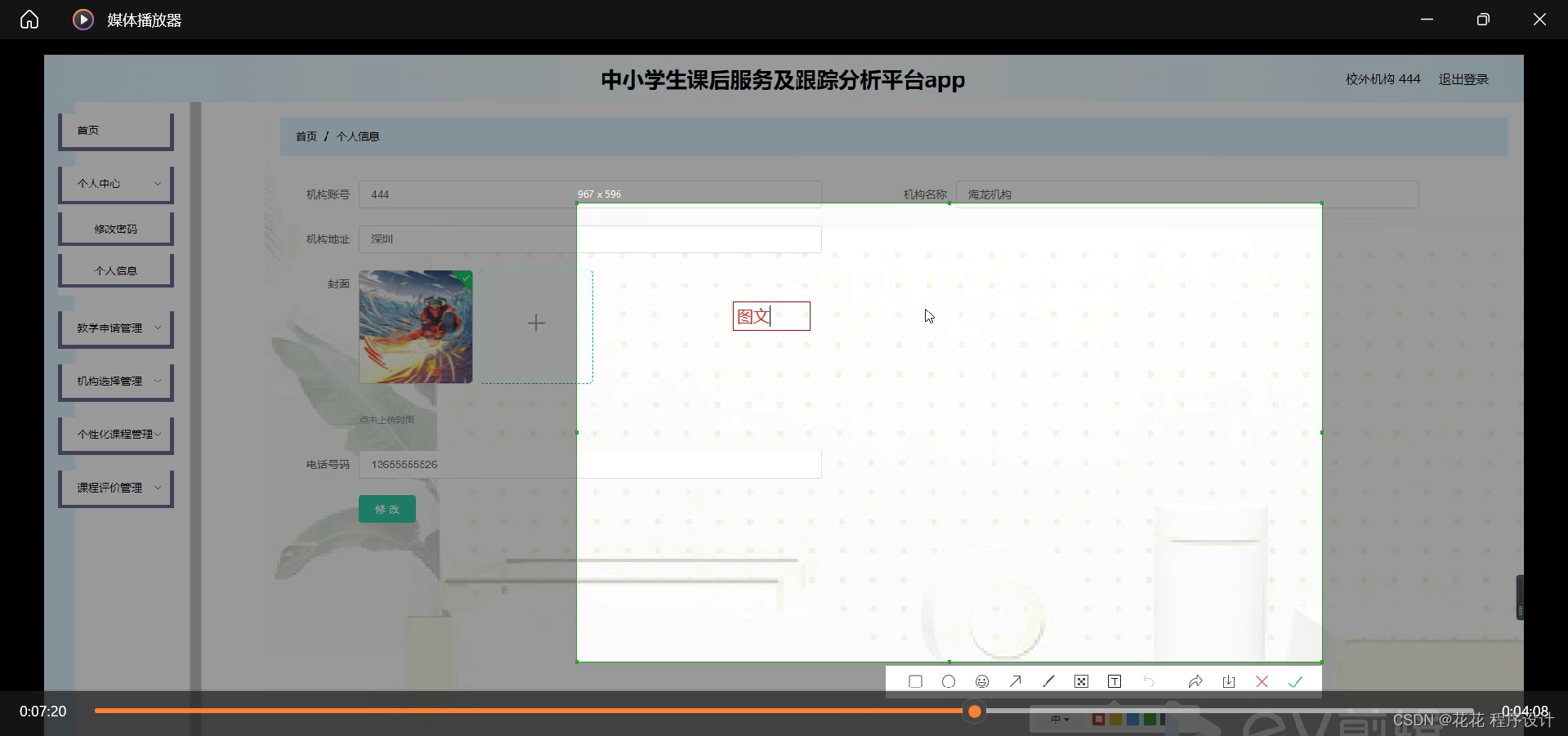Open the 教学申请管理 menu item
Image resolution: width=1568 pixels, height=736 pixels.
click(115, 328)
